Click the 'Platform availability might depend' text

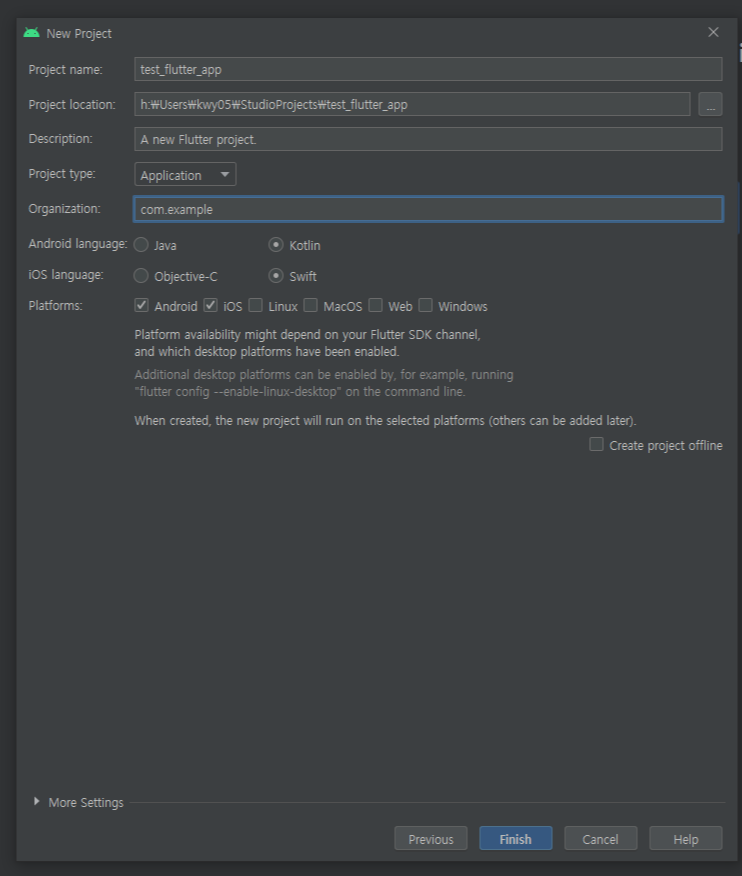(x=307, y=343)
